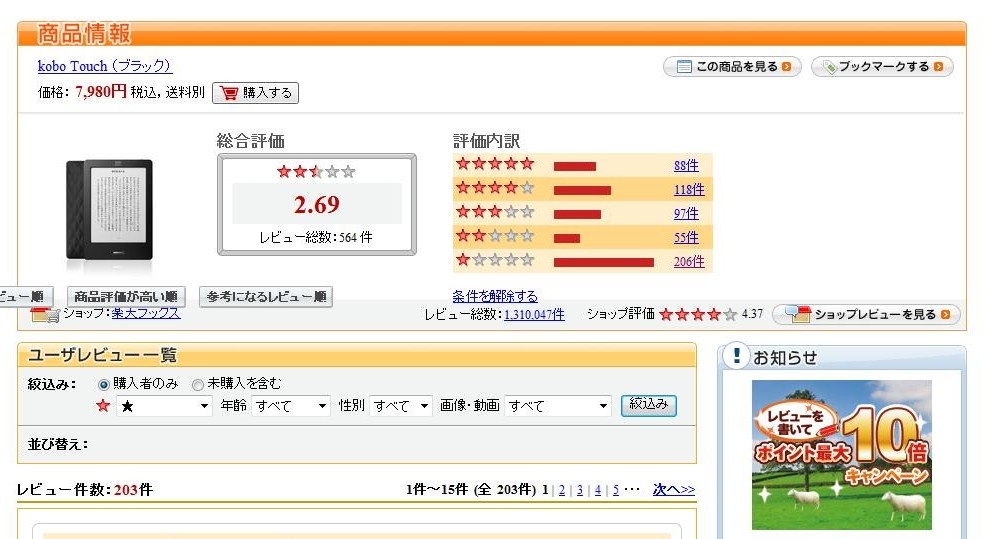The width and height of the screenshot is (985, 539).
Task: Open the 88件 five-star reviews link
Action: coord(686,166)
